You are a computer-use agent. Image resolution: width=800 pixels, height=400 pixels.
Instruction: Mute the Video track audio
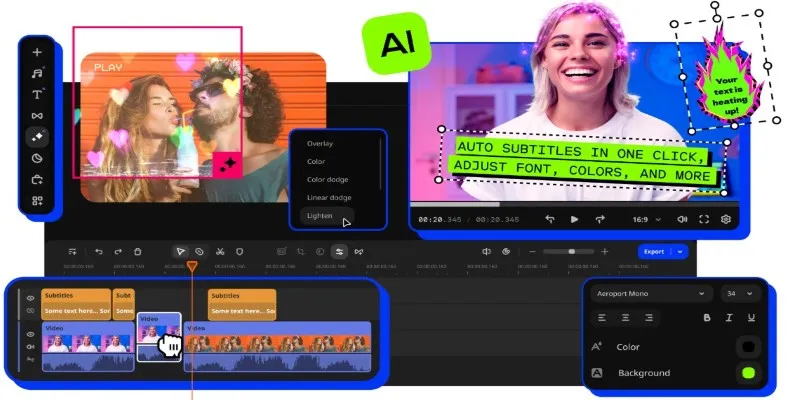click(31, 347)
